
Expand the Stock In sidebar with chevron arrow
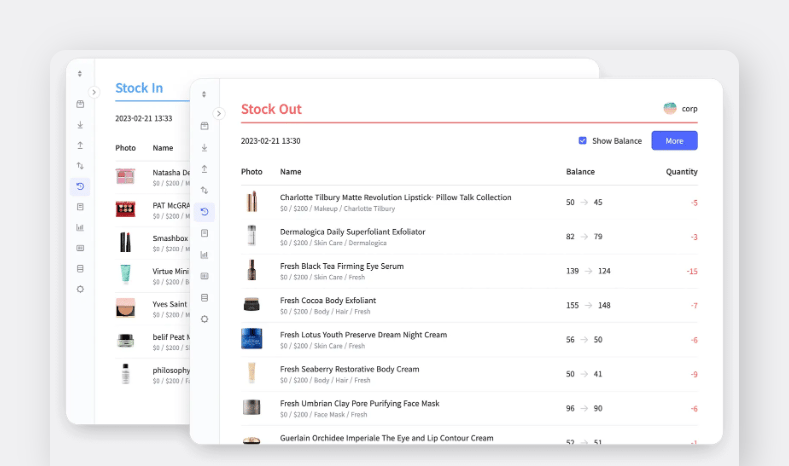94,92
